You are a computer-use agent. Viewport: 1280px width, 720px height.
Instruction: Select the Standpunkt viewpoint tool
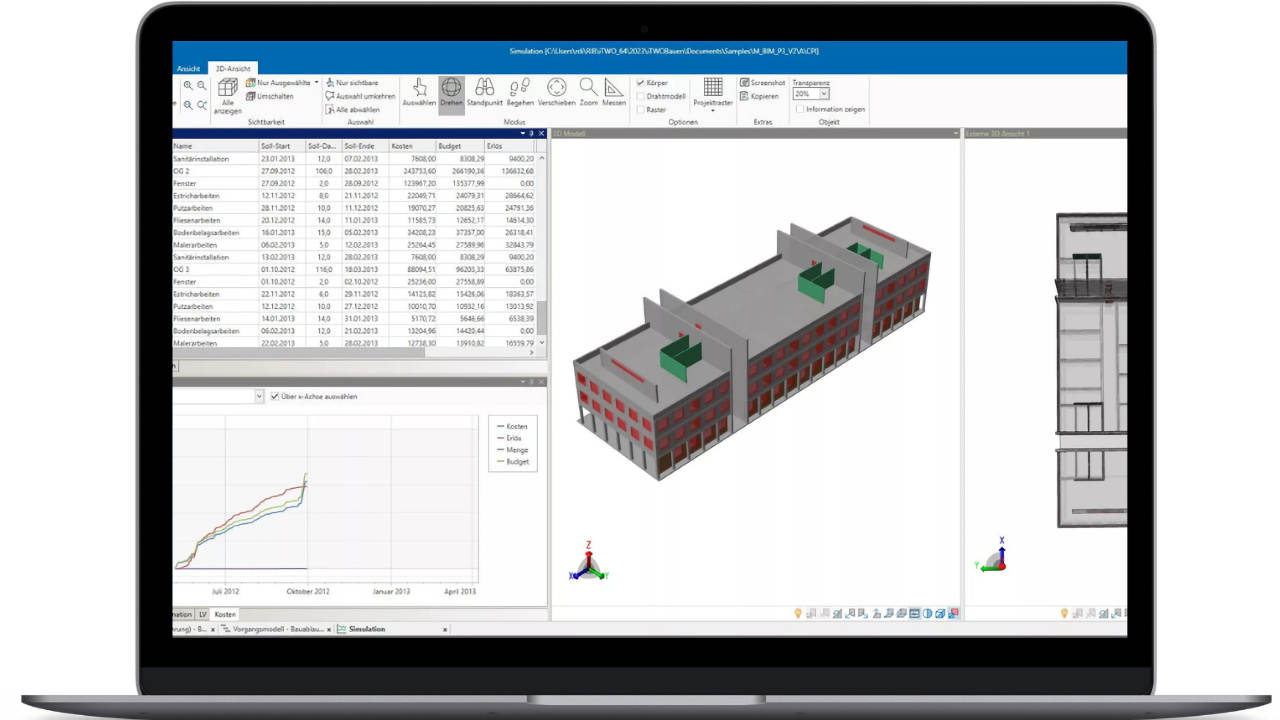click(484, 92)
